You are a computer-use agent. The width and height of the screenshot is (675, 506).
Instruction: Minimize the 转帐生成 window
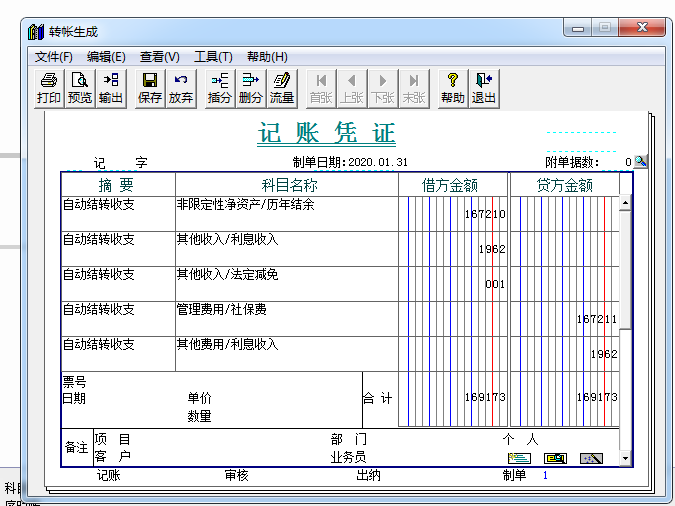(x=578, y=28)
